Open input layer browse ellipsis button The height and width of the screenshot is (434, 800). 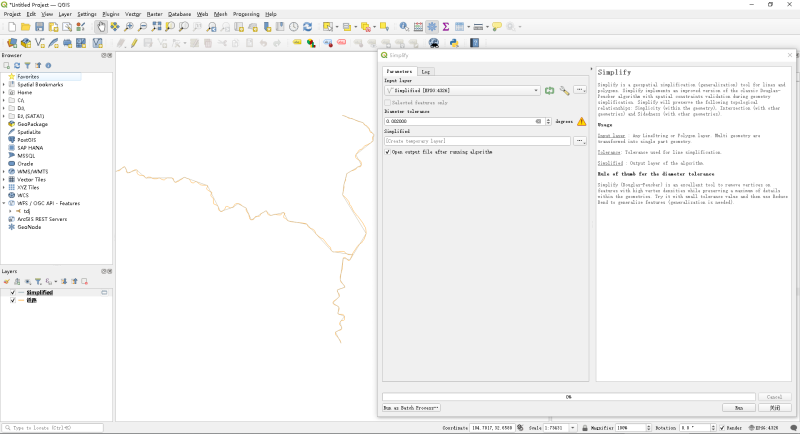[x=580, y=90]
